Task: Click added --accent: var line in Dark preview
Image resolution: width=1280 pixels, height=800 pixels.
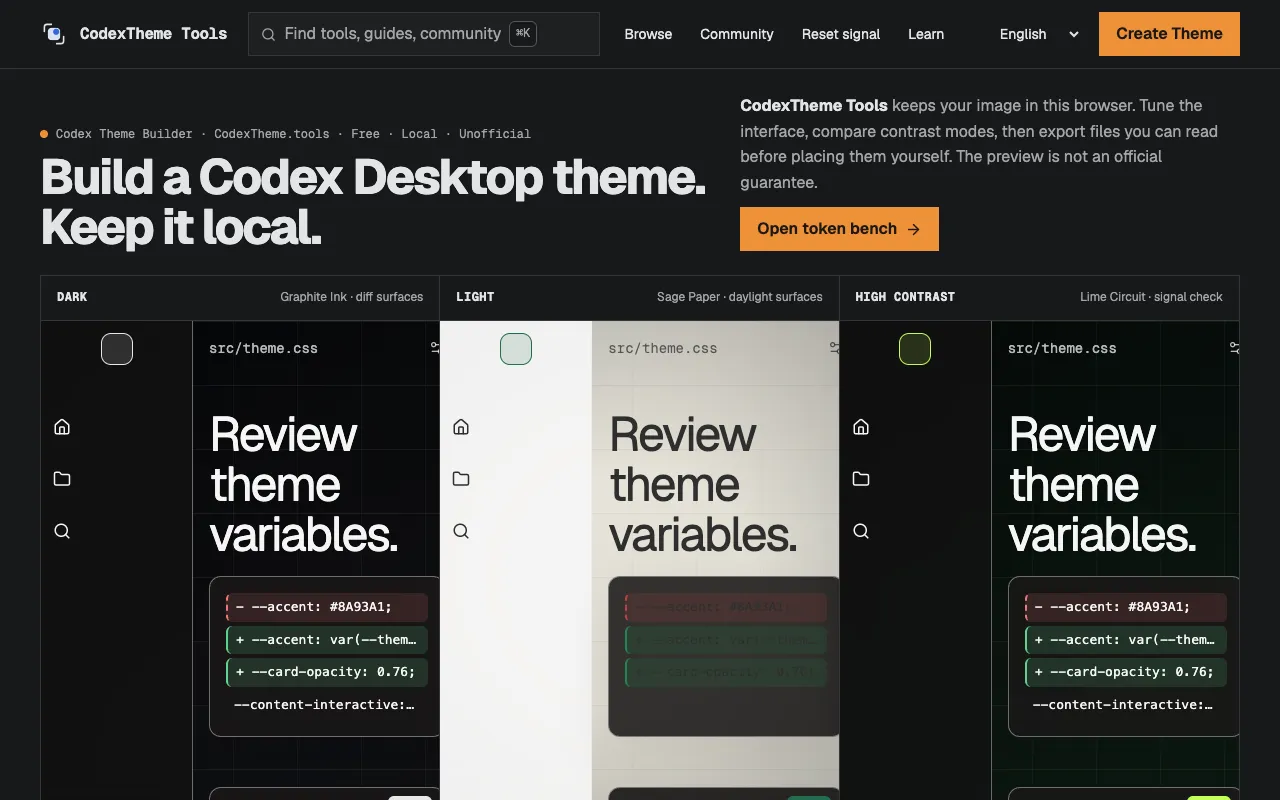Action: (327, 640)
